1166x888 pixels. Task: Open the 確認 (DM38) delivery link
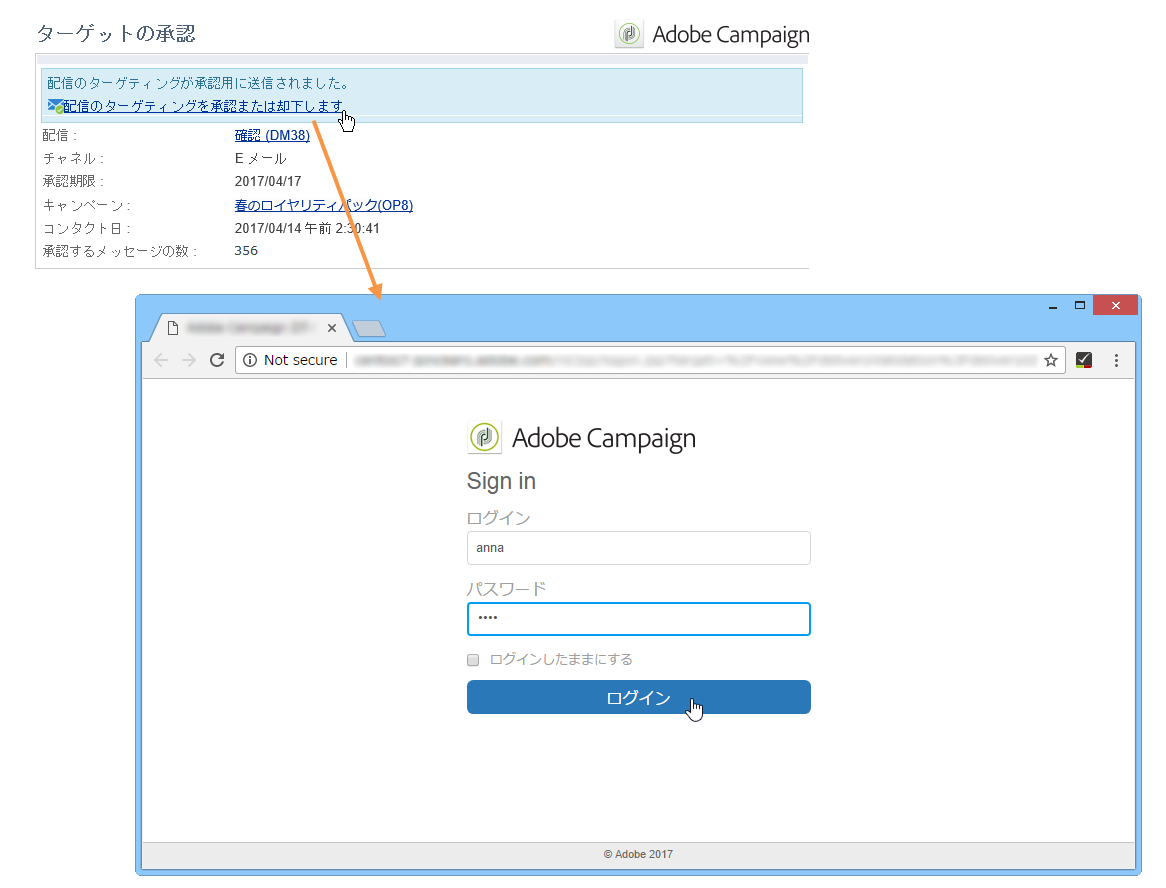[272, 135]
